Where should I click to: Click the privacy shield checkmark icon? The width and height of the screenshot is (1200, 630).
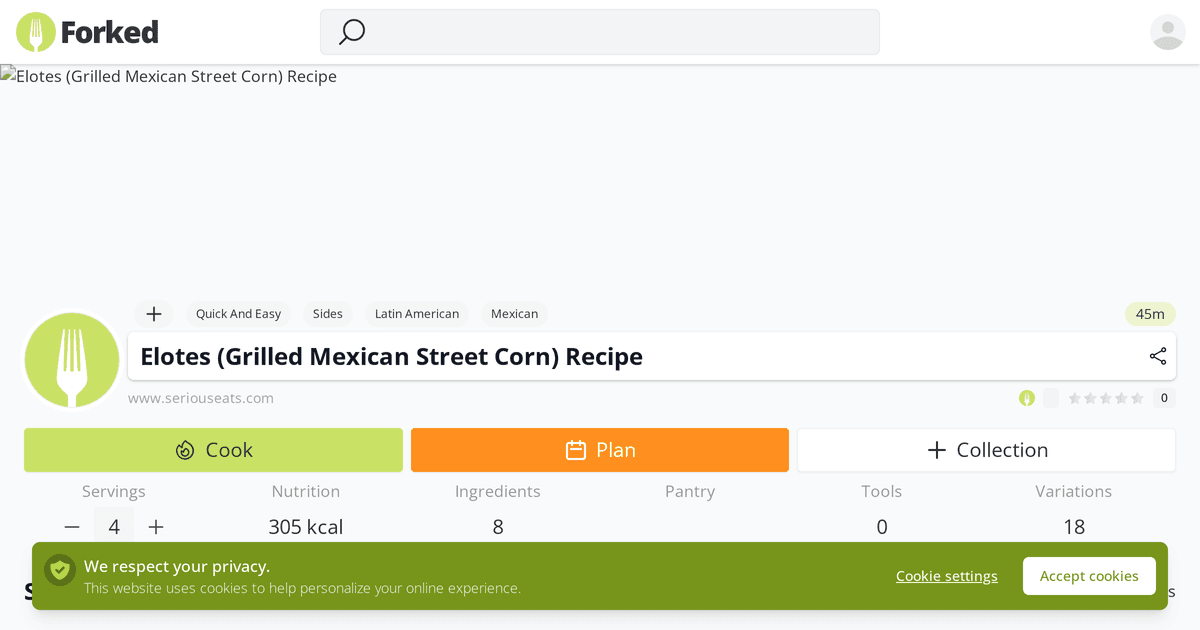click(x=59, y=569)
